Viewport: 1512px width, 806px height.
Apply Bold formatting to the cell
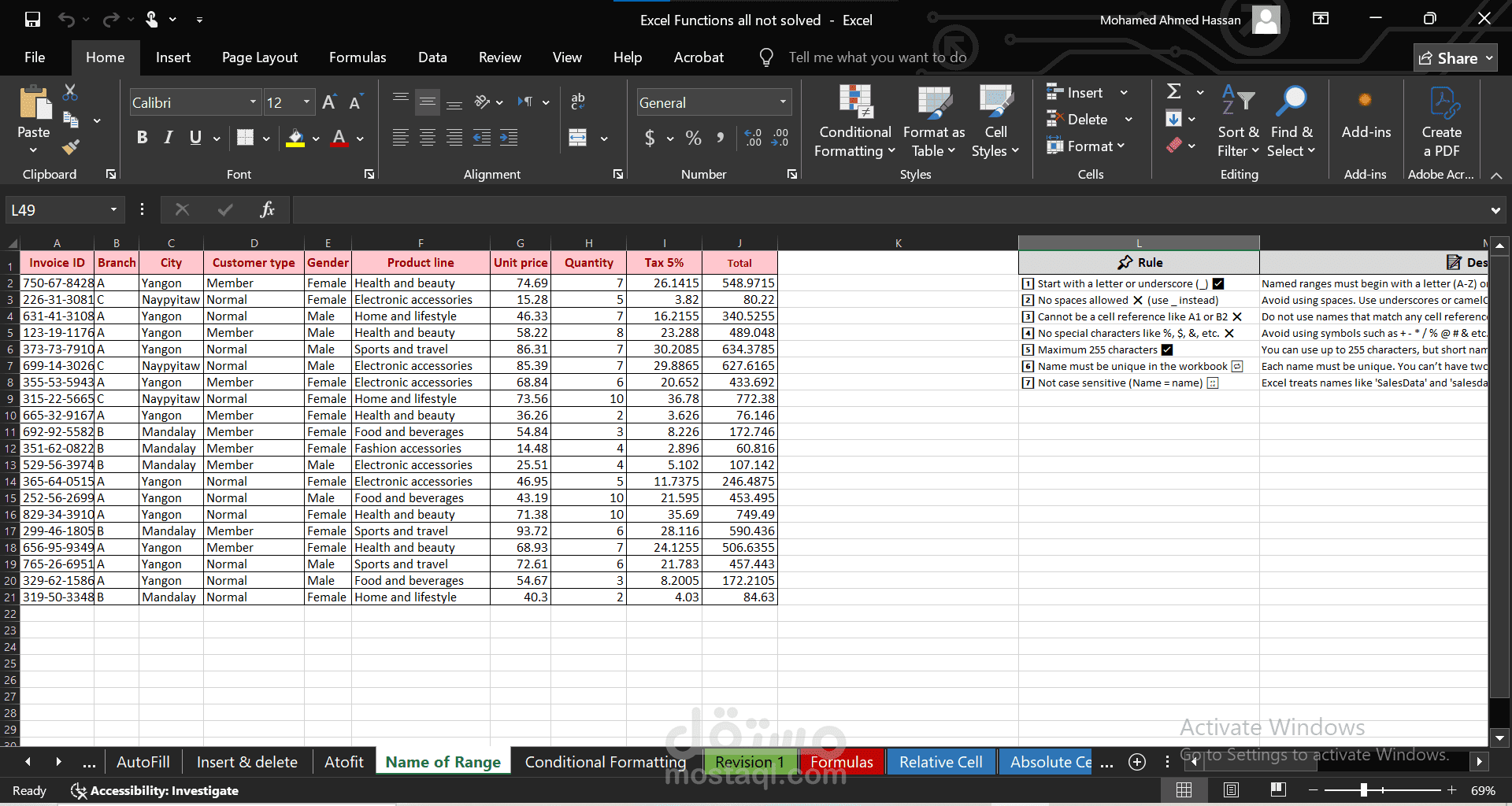(142, 138)
